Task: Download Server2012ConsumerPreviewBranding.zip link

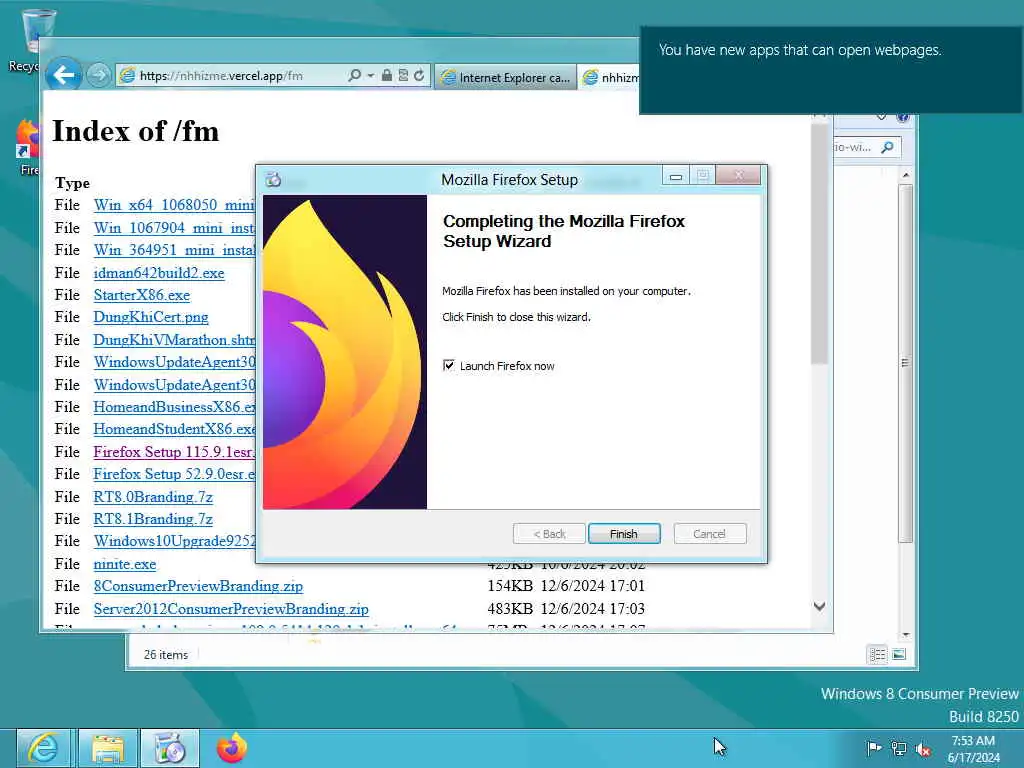Action: (231, 609)
